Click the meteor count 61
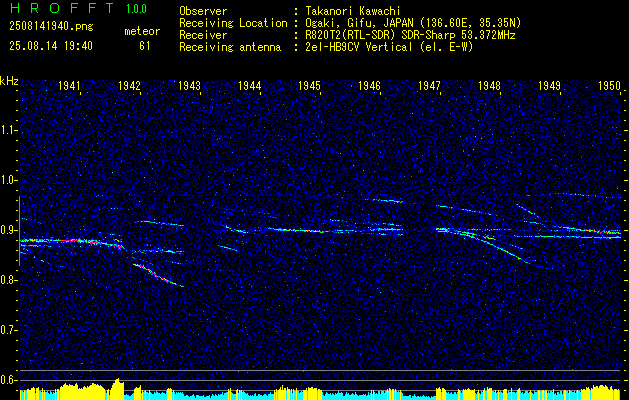 pyautogui.click(x=145, y=46)
